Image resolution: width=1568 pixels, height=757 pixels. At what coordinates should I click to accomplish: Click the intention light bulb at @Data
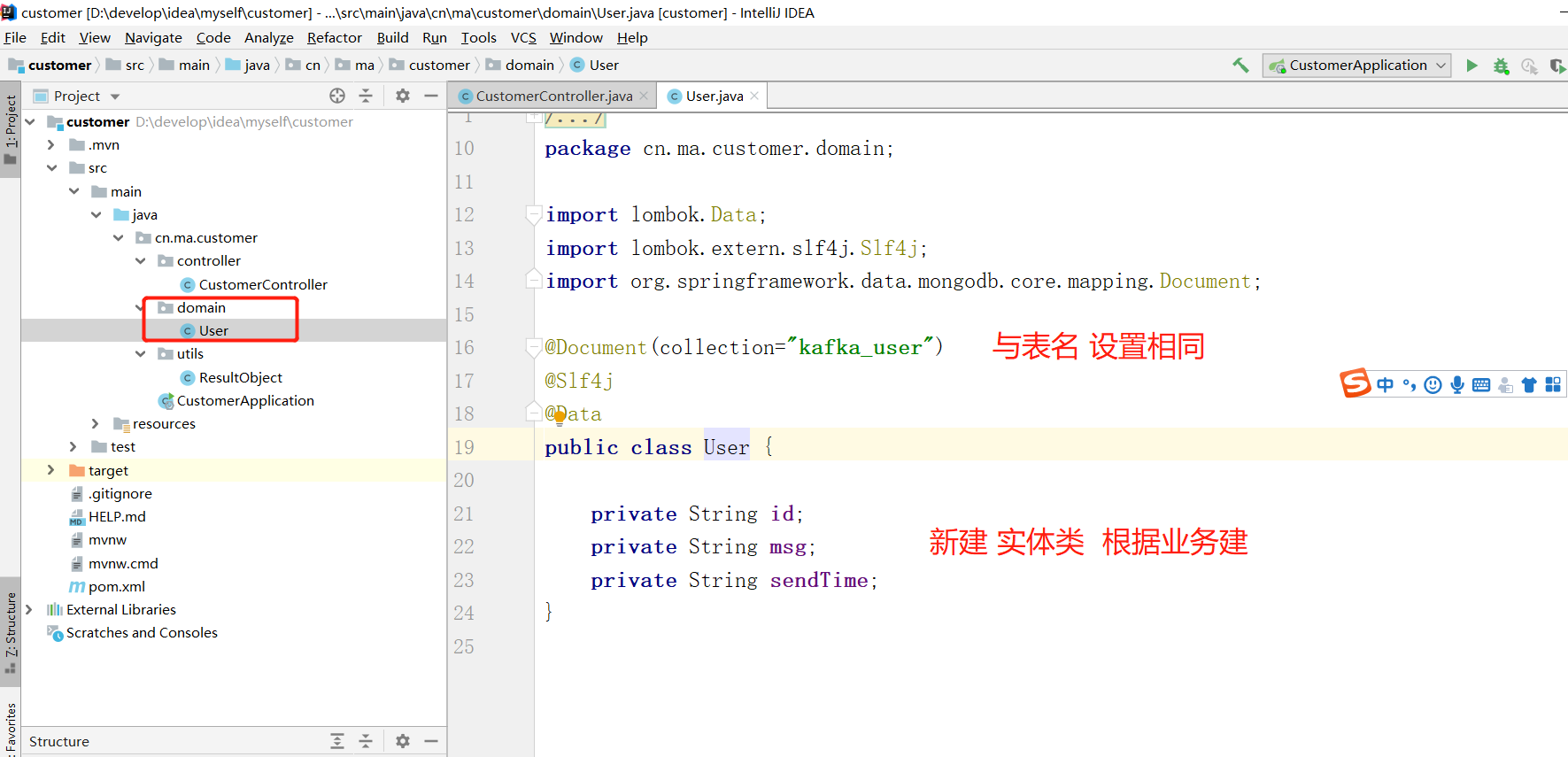(x=560, y=417)
